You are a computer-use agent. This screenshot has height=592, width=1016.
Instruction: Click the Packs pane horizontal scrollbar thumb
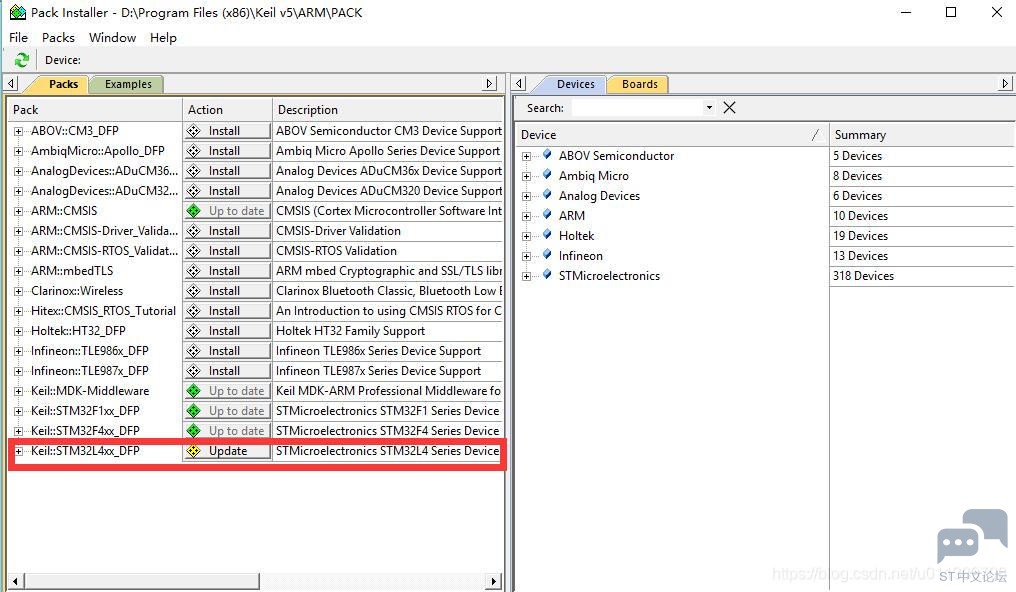pos(142,581)
